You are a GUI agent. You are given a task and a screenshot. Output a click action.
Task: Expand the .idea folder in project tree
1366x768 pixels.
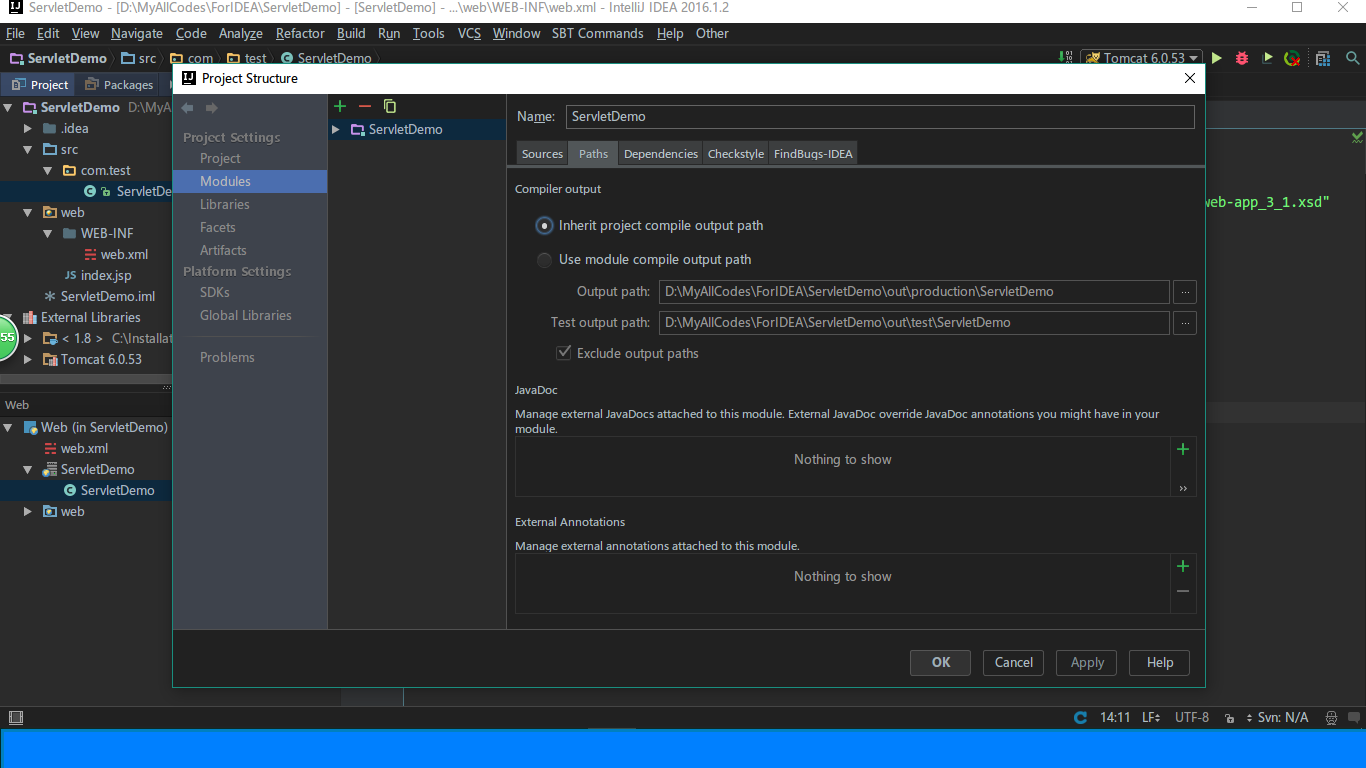pyautogui.click(x=28, y=128)
